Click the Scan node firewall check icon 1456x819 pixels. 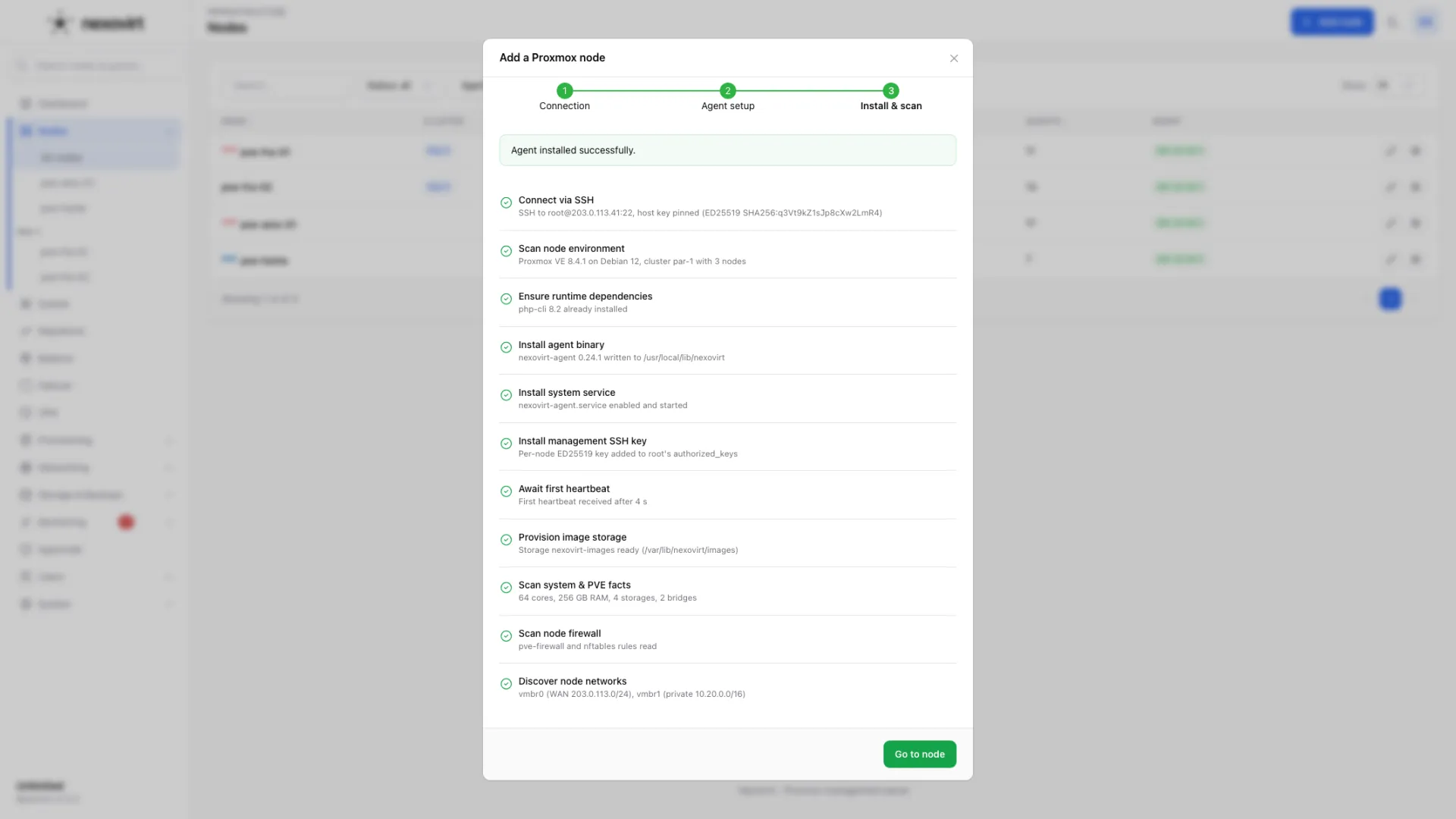click(506, 636)
